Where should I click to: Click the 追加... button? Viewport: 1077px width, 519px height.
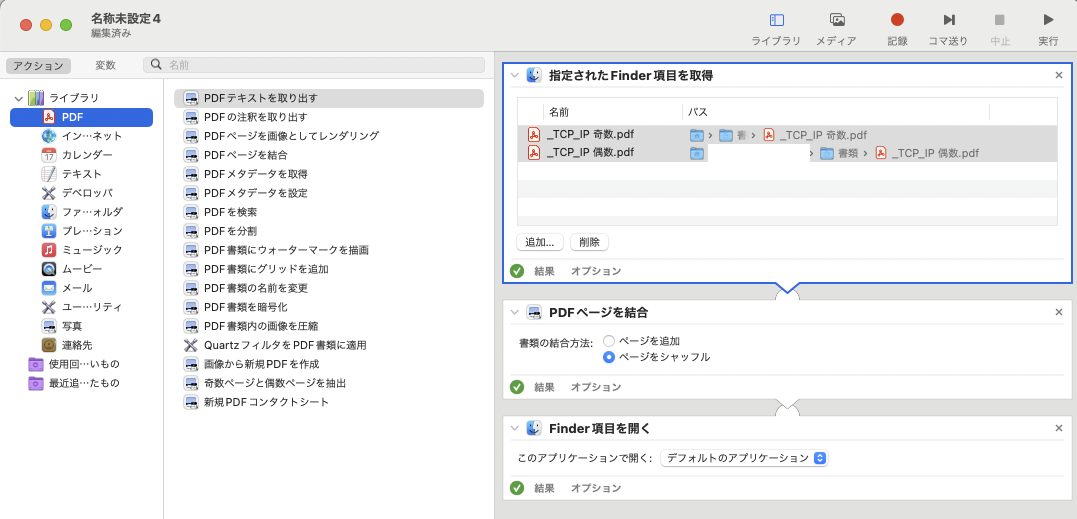539,242
